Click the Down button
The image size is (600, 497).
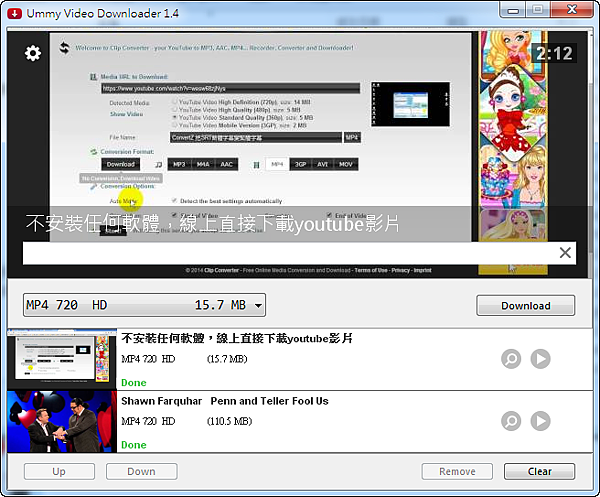click(x=142, y=471)
